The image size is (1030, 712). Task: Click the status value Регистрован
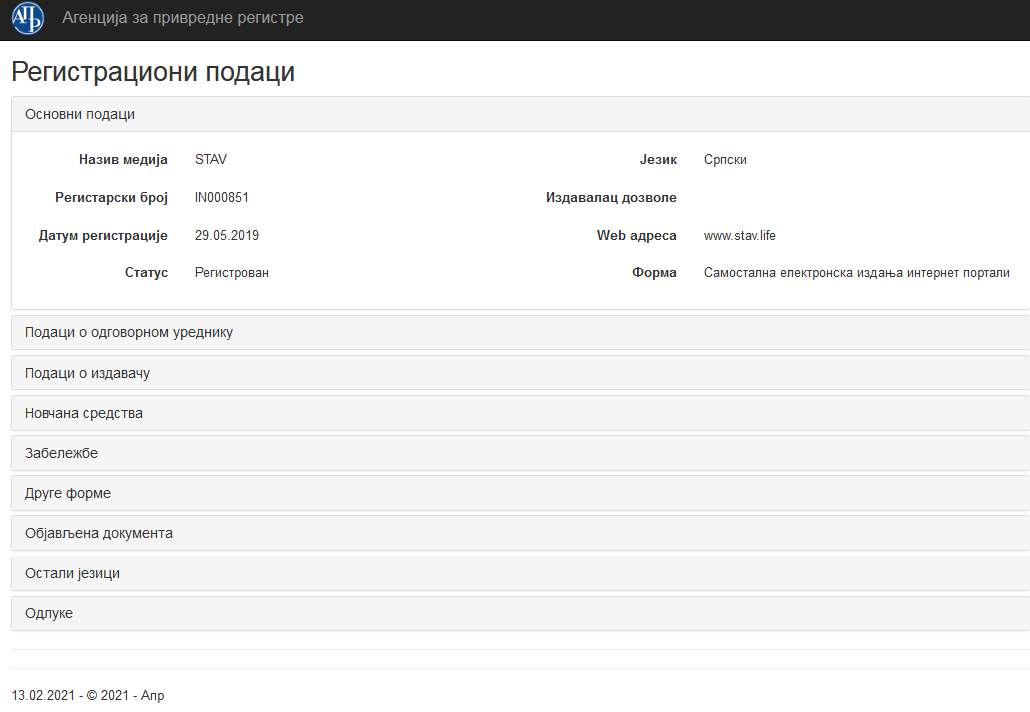coord(232,273)
